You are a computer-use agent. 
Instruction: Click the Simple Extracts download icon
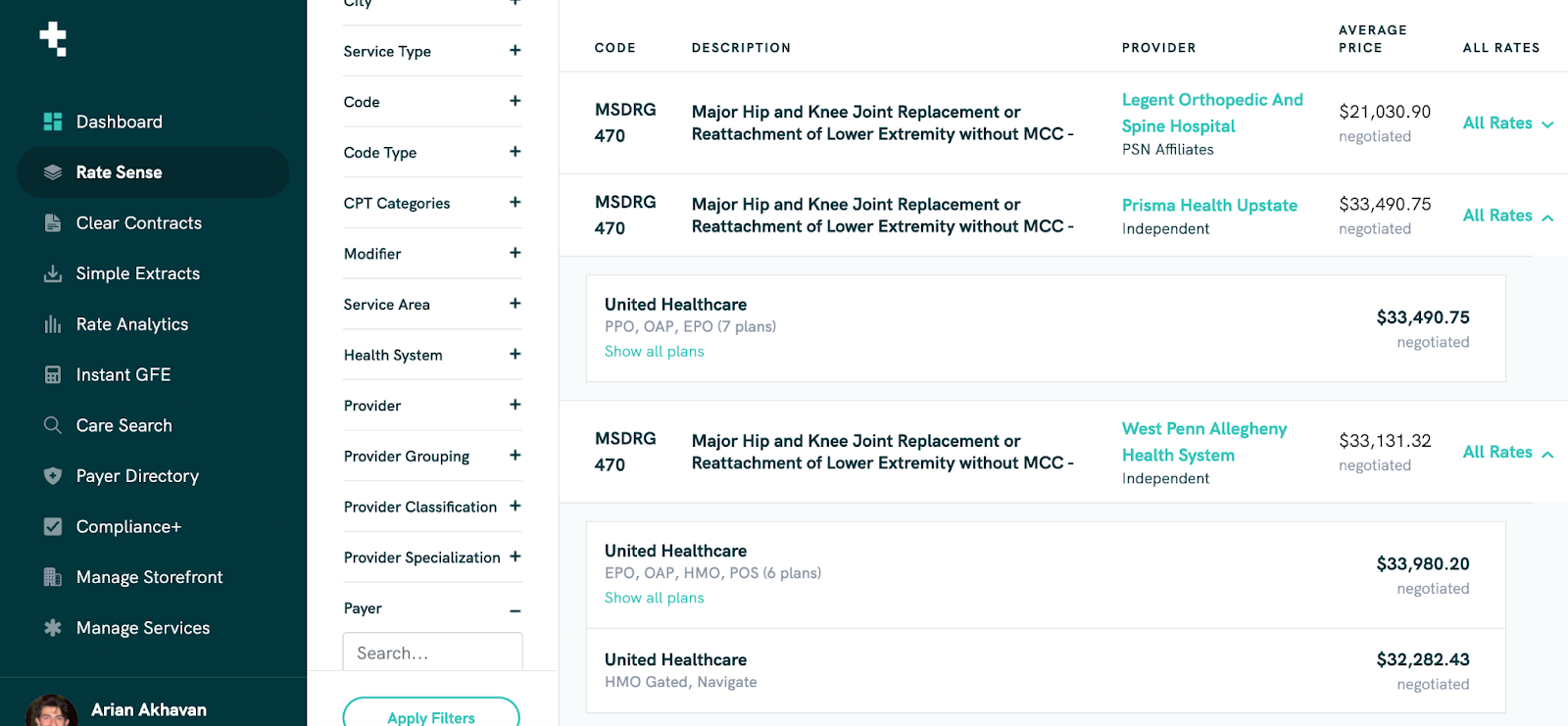[x=53, y=273]
